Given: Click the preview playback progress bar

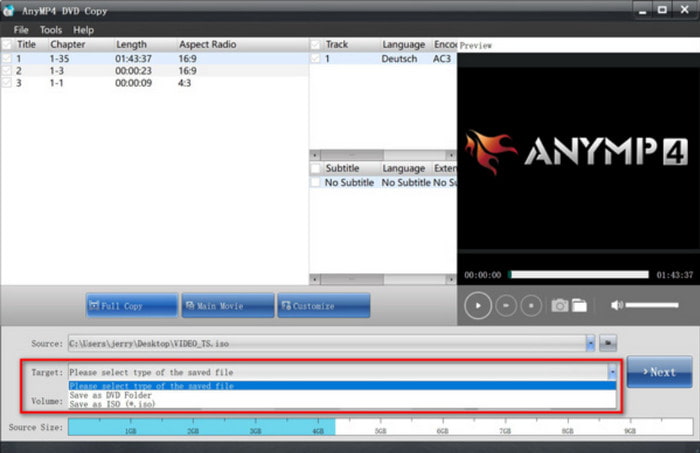Looking at the screenshot, I should [579, 274].
